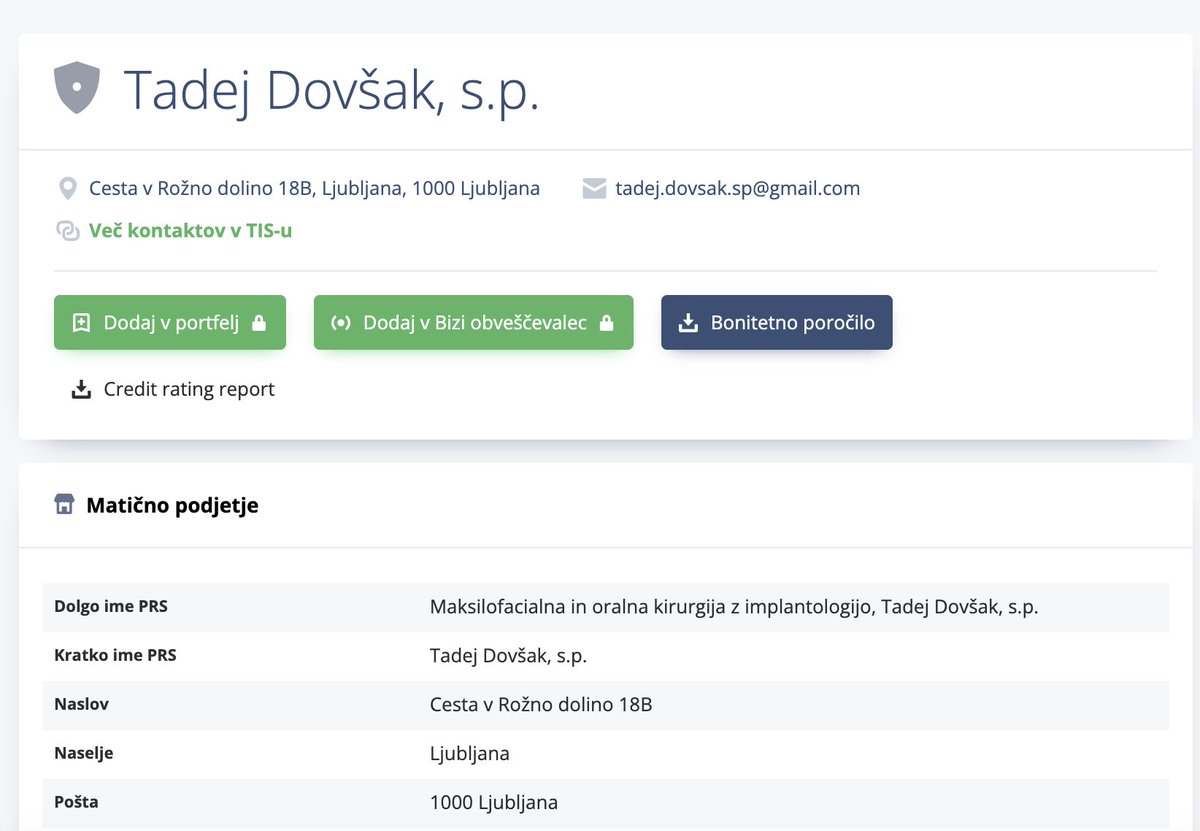Click the Matično podjetje section heading
The height and width of the screenshot is (831, 1200).
coord(172,505)
